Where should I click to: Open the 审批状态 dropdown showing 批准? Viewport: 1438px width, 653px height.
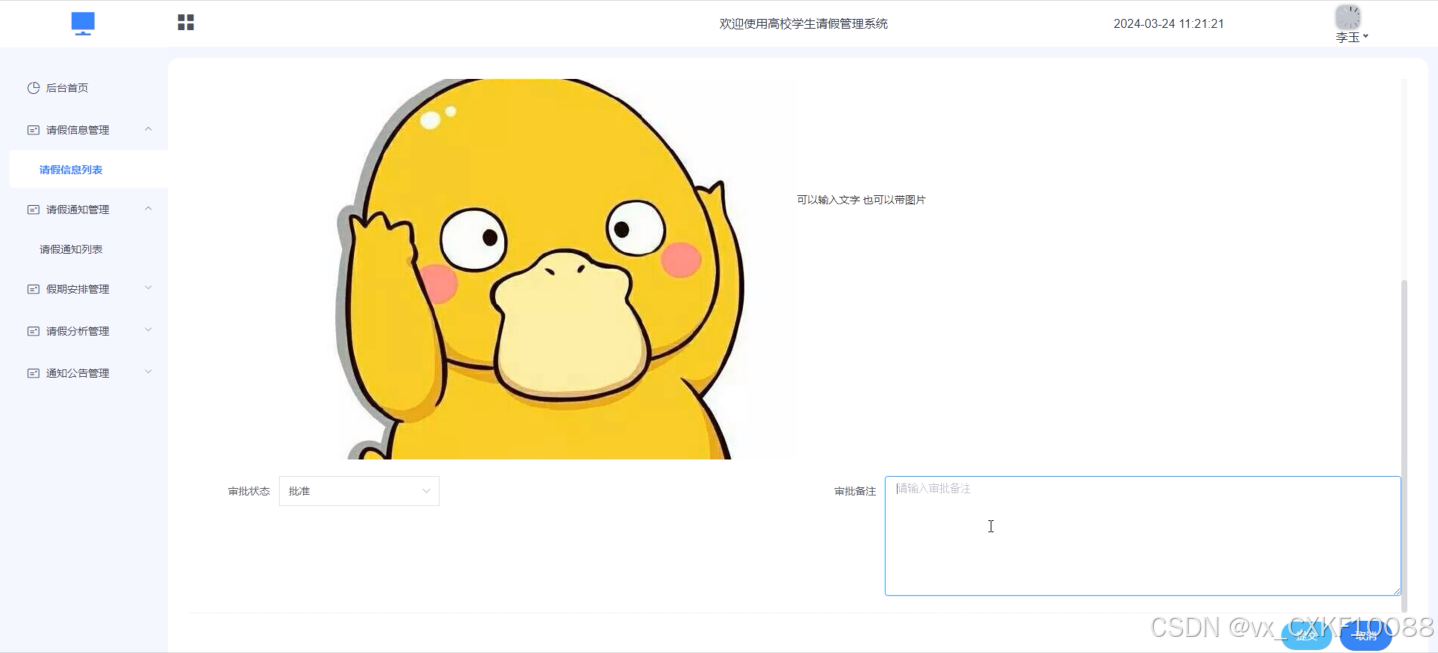click(359, 491)
